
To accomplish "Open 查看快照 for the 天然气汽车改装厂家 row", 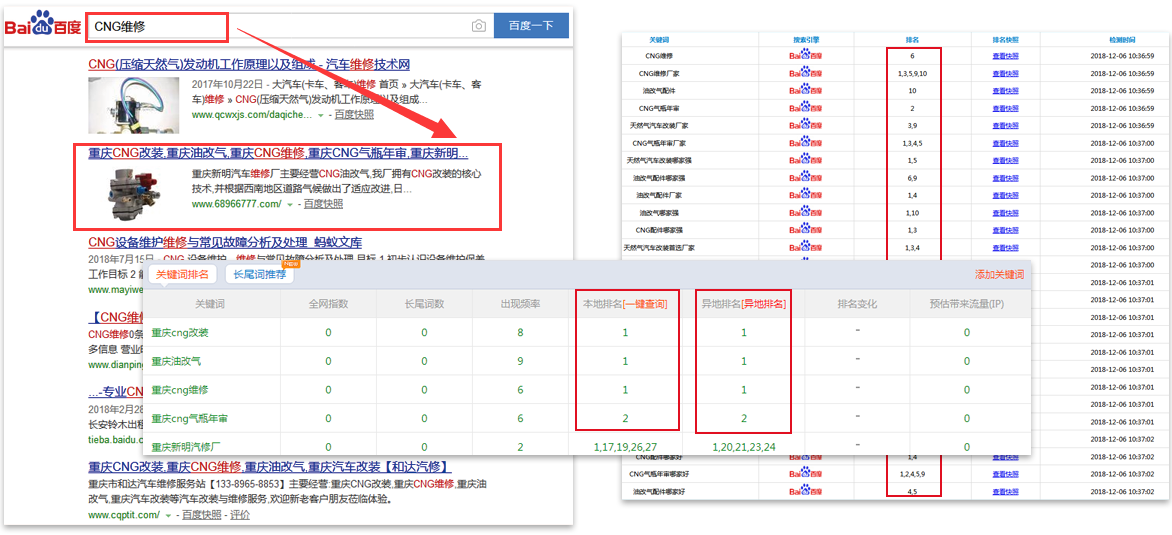I will coord(1005,126).
